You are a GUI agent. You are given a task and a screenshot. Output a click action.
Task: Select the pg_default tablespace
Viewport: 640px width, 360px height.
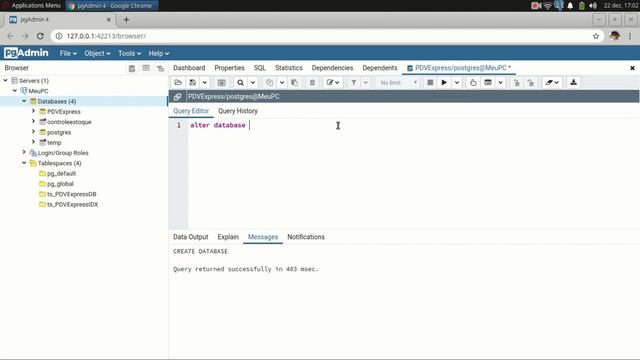[x=61, y=173]
